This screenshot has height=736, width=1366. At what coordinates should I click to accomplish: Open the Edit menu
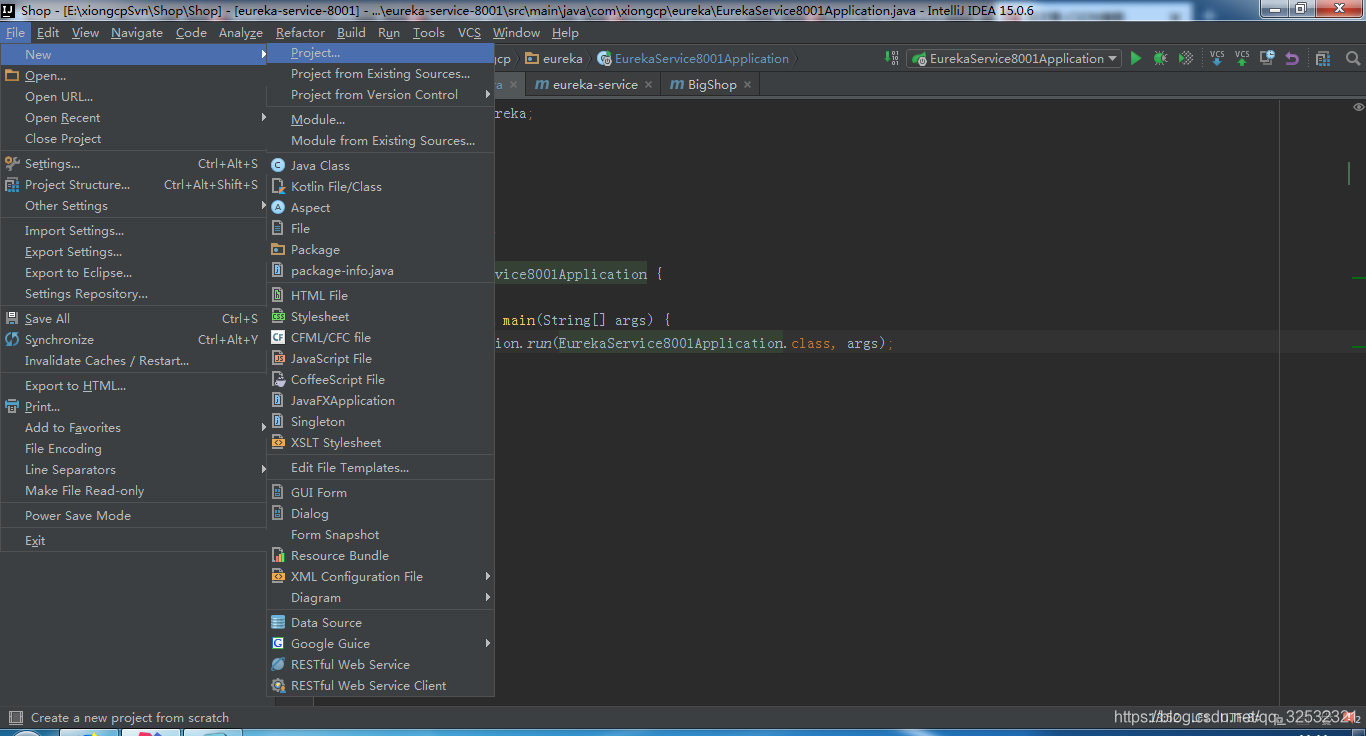(48, 32)
